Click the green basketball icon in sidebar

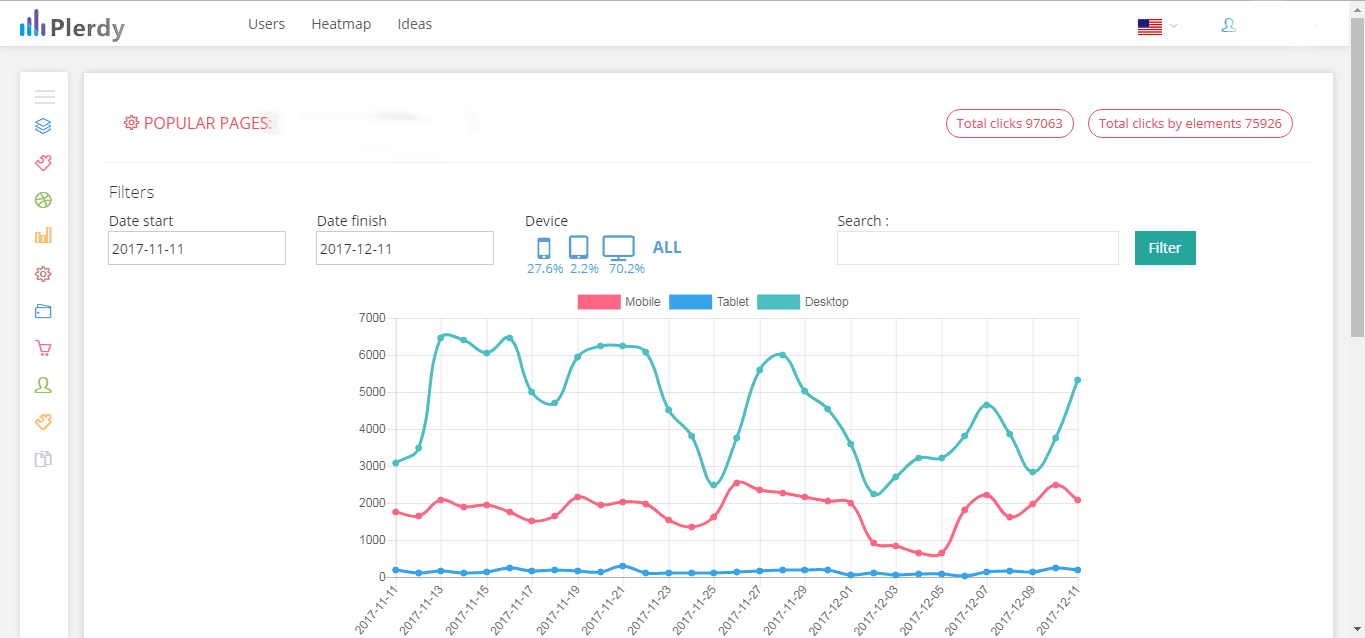[x=43, y=200]
